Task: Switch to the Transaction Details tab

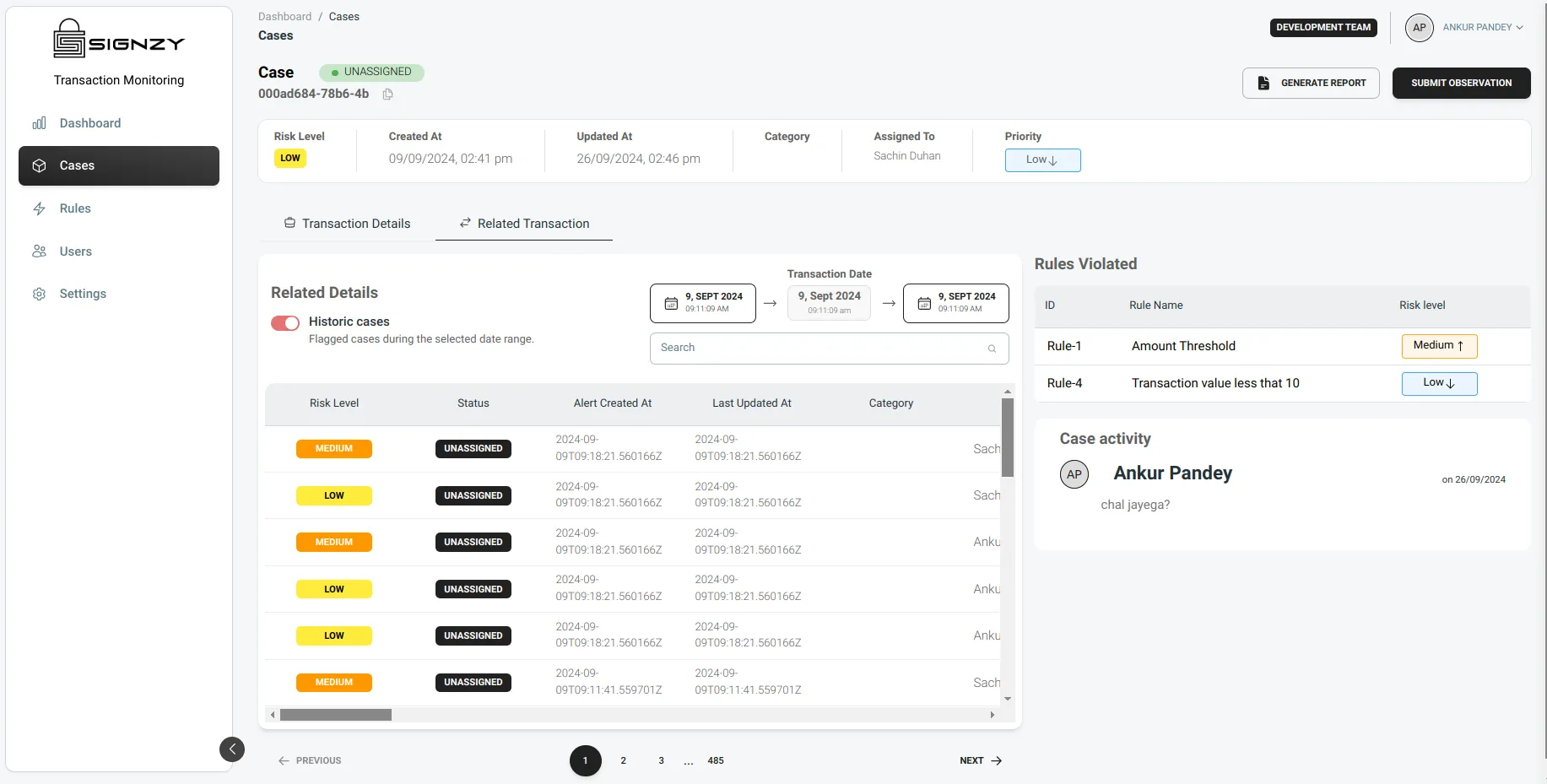Action: point(347,224)
